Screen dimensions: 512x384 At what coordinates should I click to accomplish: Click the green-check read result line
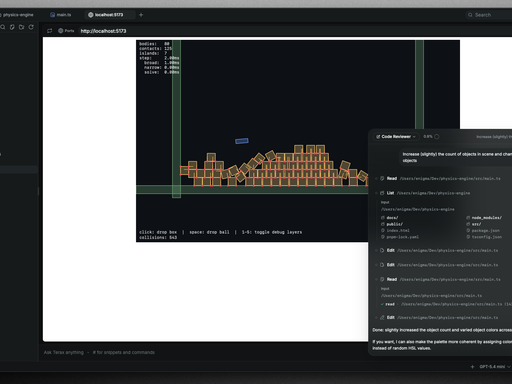click(446, 304)
